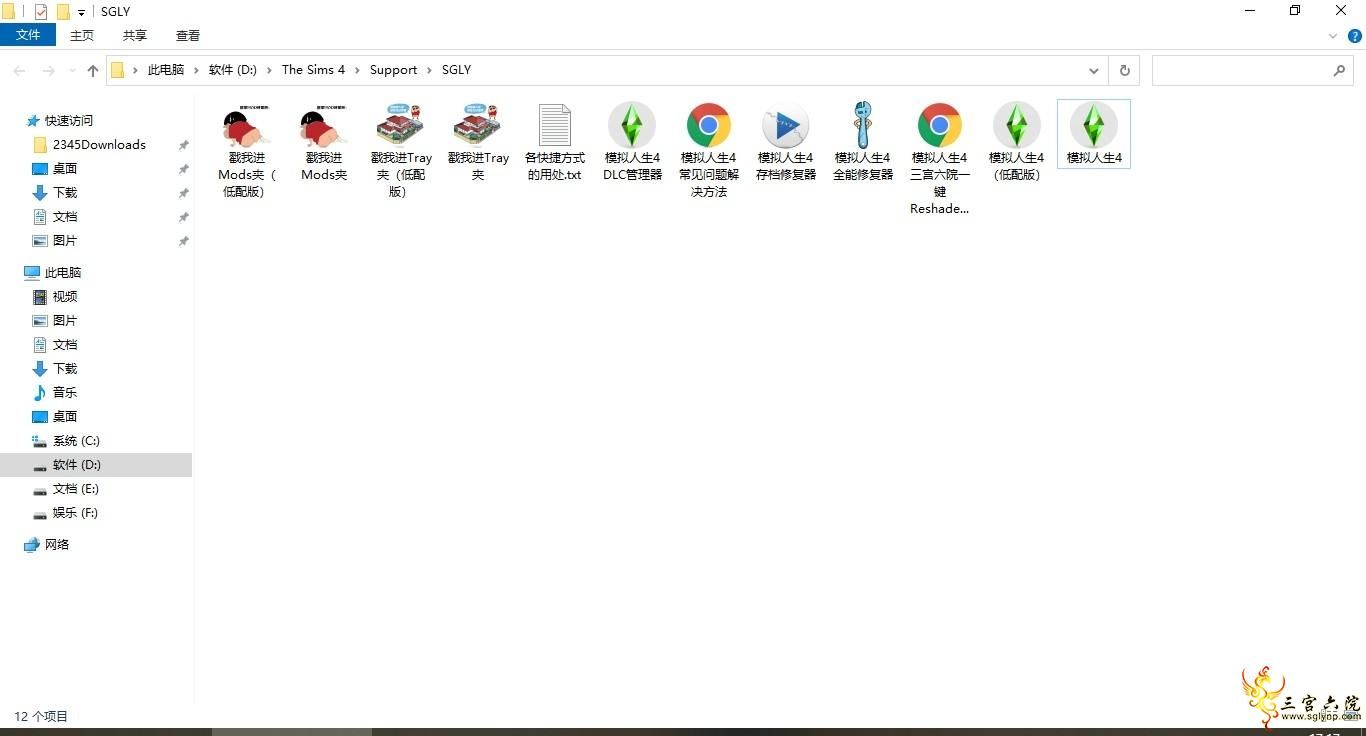Click the Up one level arrow
The height and width of the screenshot is (736, 1366).
(x=93, y=71)
